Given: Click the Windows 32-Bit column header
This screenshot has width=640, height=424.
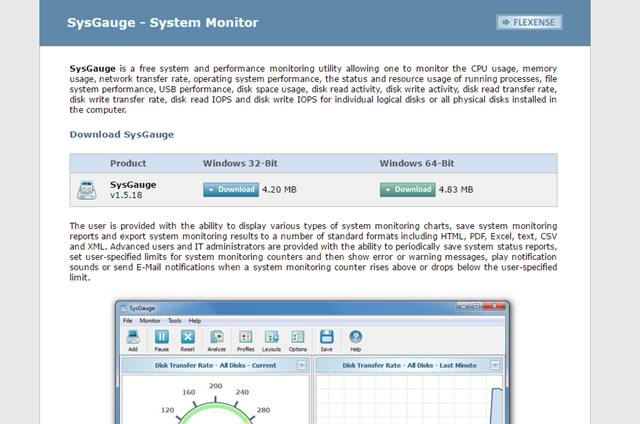Looking at the screenshot, I should pyautogui.click(x=240, y=164).
